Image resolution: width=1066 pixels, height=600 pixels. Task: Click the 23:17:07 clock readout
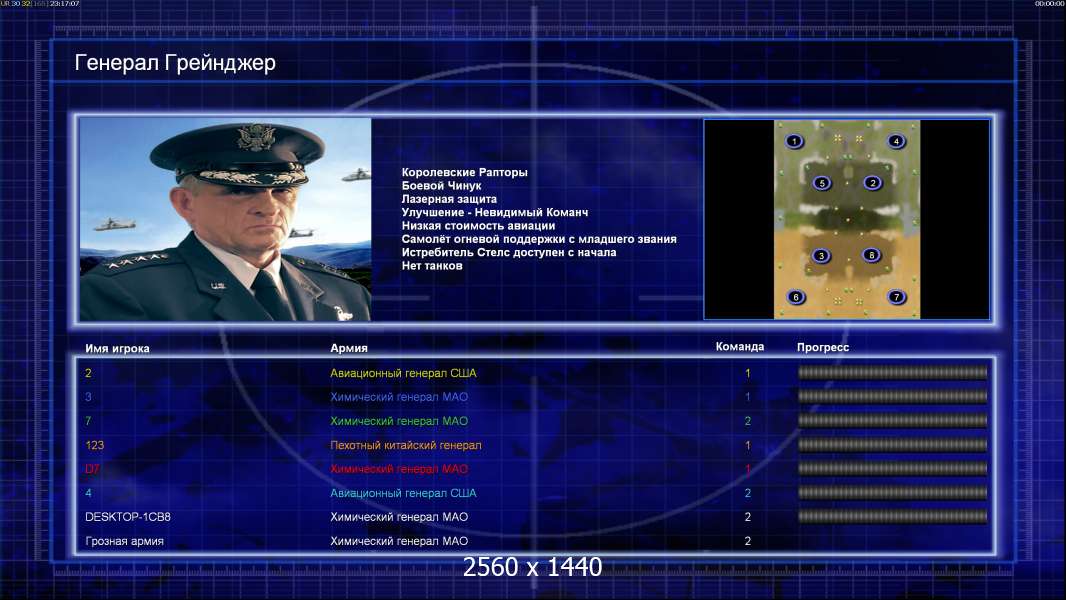click(x=65, y=4)
